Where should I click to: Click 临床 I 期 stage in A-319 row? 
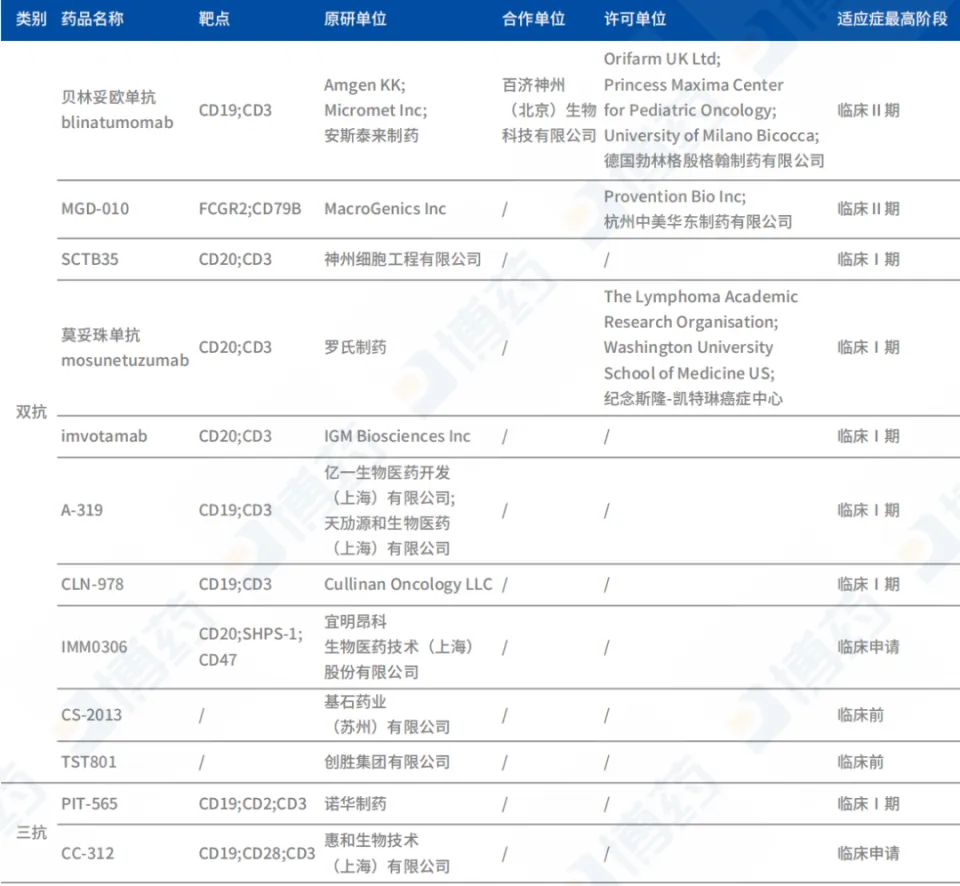tap(868, 510)
